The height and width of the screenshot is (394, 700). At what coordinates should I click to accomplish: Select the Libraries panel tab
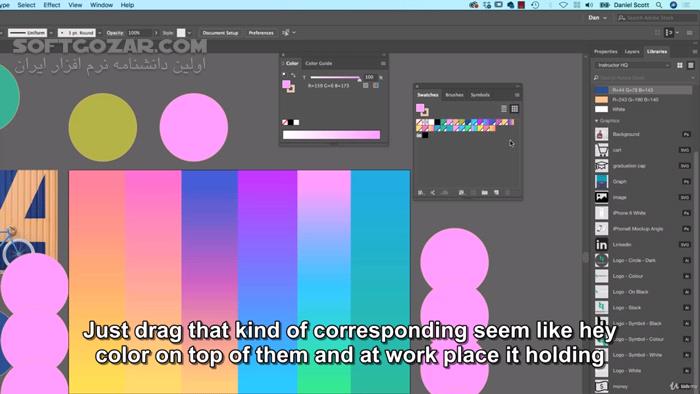pos(657,52)
